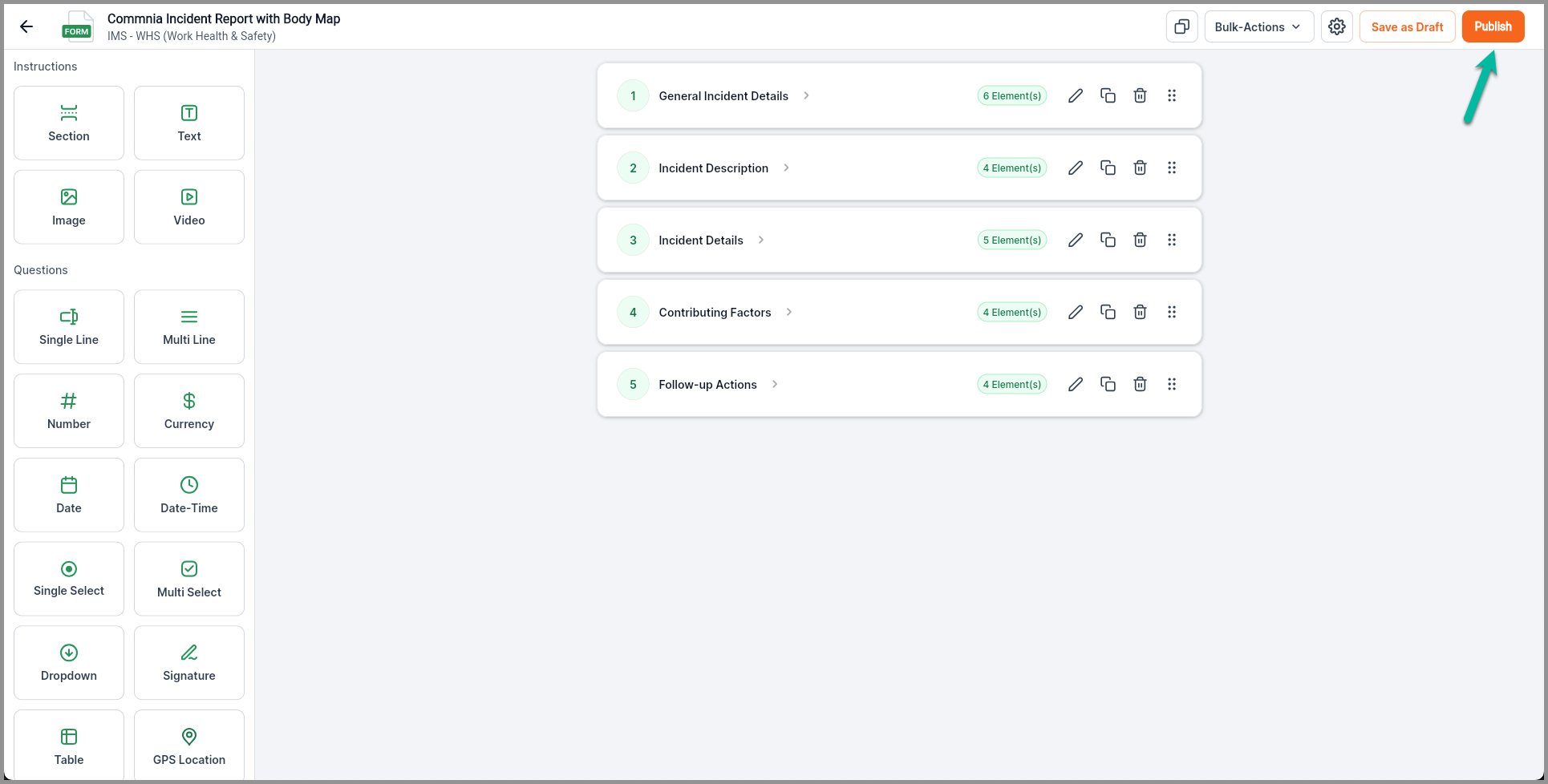Image resolution: width=1548 pixels, height=784 pixels.
Task: Click the 6 Element(s) badge
Action: [1012, 96]
